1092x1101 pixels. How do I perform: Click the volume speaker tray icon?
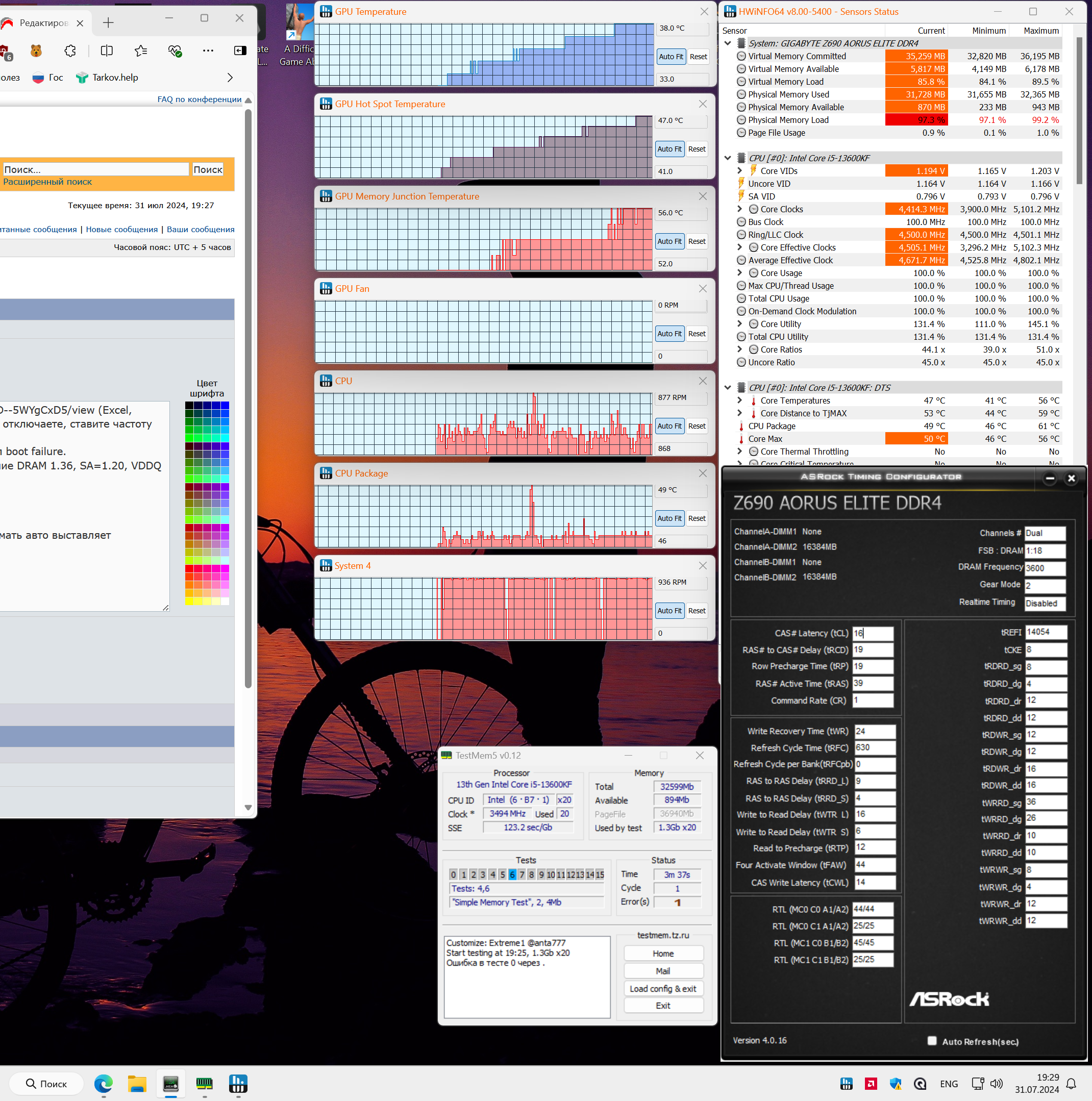[996, 1084]
